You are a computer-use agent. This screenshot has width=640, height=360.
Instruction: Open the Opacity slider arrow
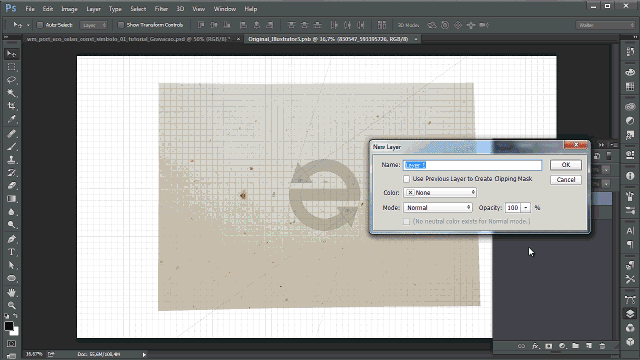tap(526, 207)
